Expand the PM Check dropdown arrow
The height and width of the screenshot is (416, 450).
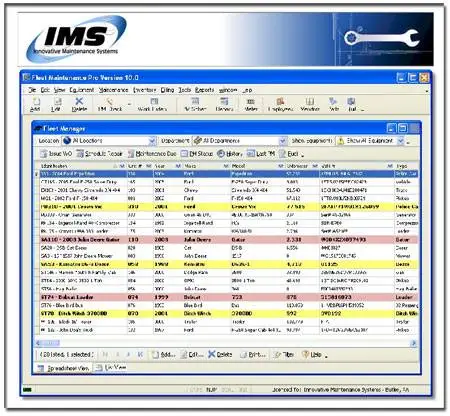[129, 105]
